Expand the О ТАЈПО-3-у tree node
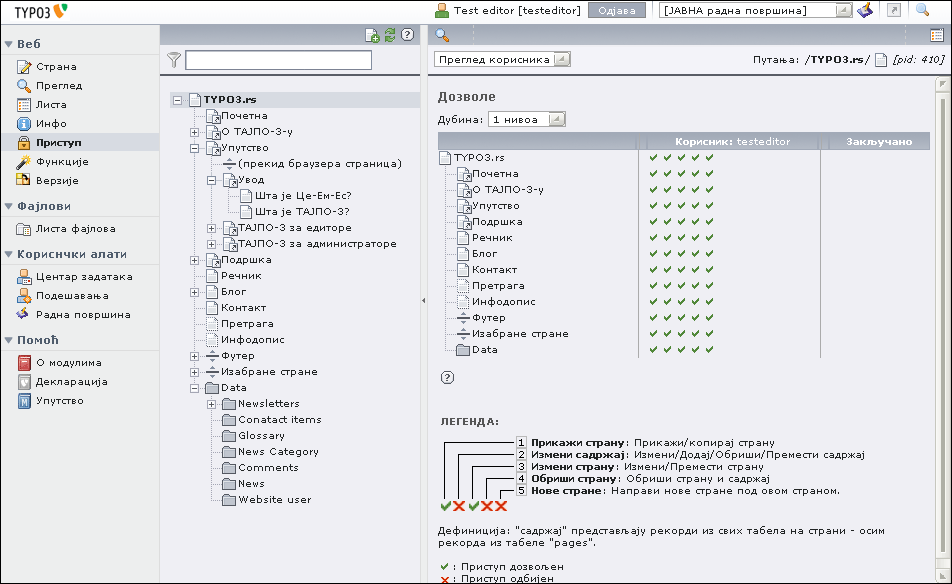Image resolution: width=952 pixels, height=584 pixels. (x=194, y=132)
